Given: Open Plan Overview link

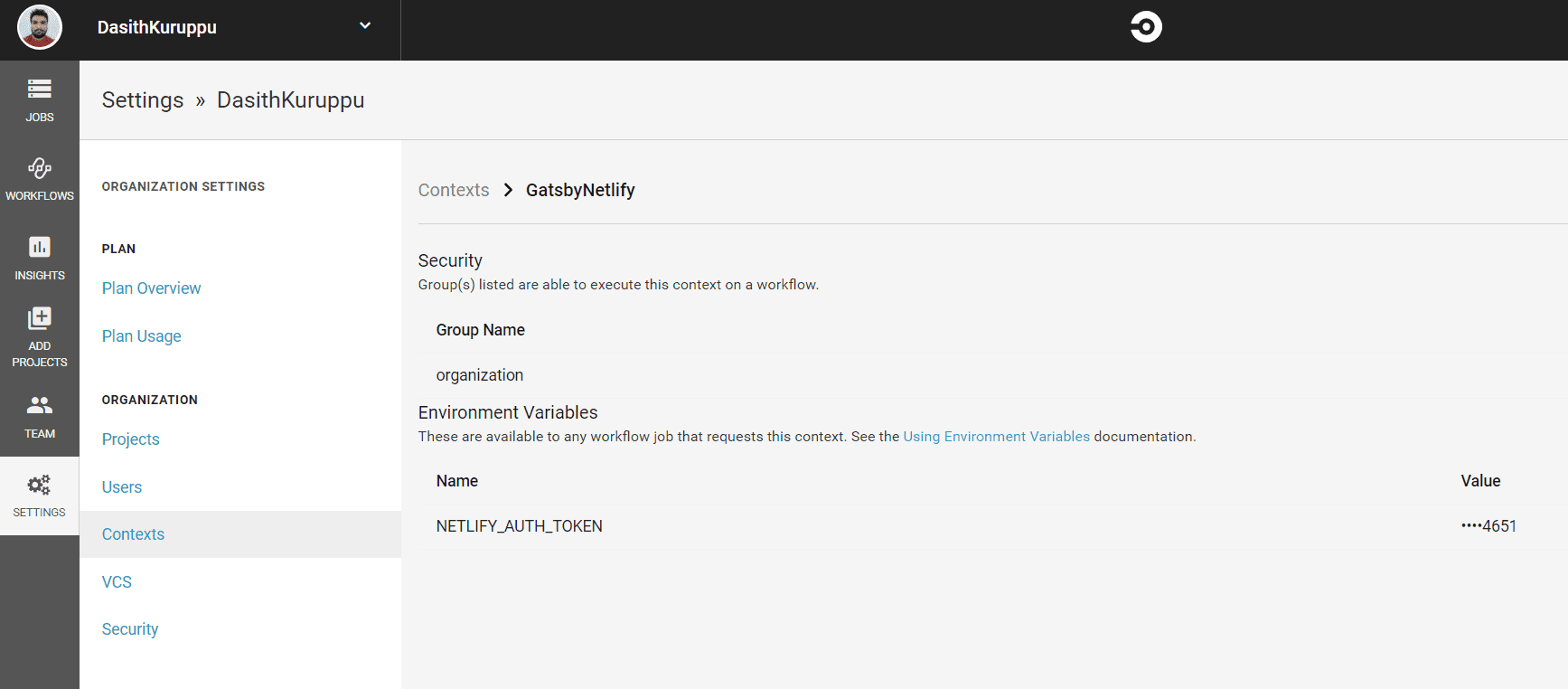Looking at the screenshot, I should point(151,288).
